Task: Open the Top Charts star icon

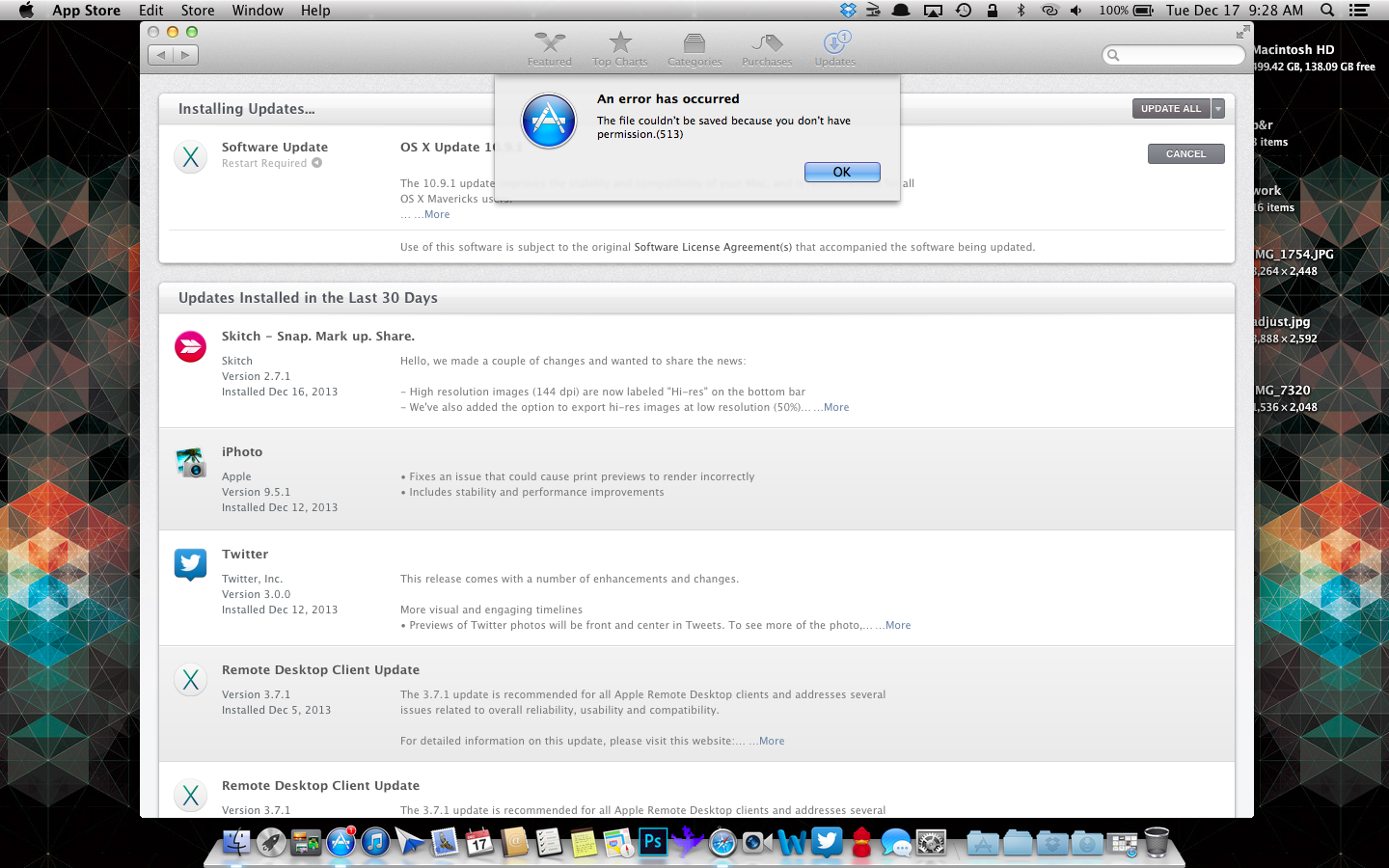Action: (x=620, y=42)
